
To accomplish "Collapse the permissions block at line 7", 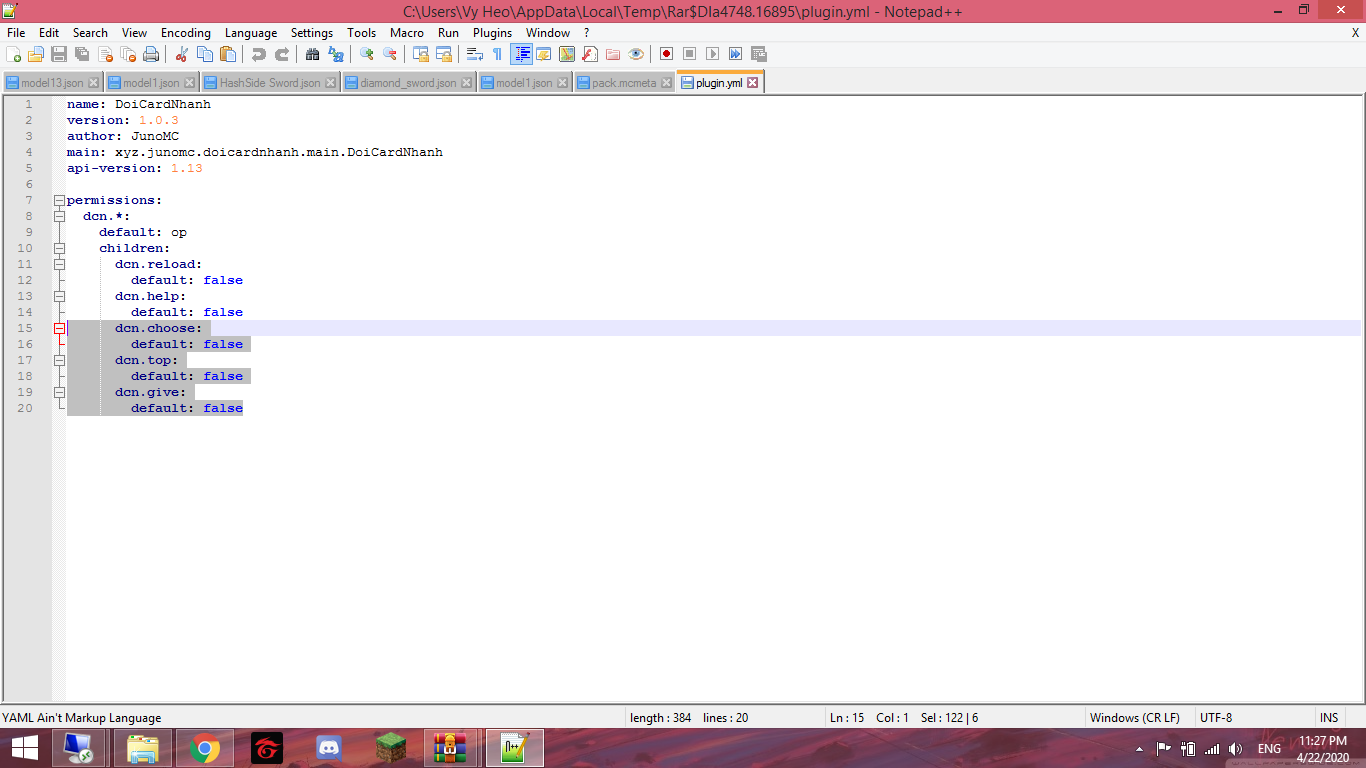I will (x=59, y=200).
